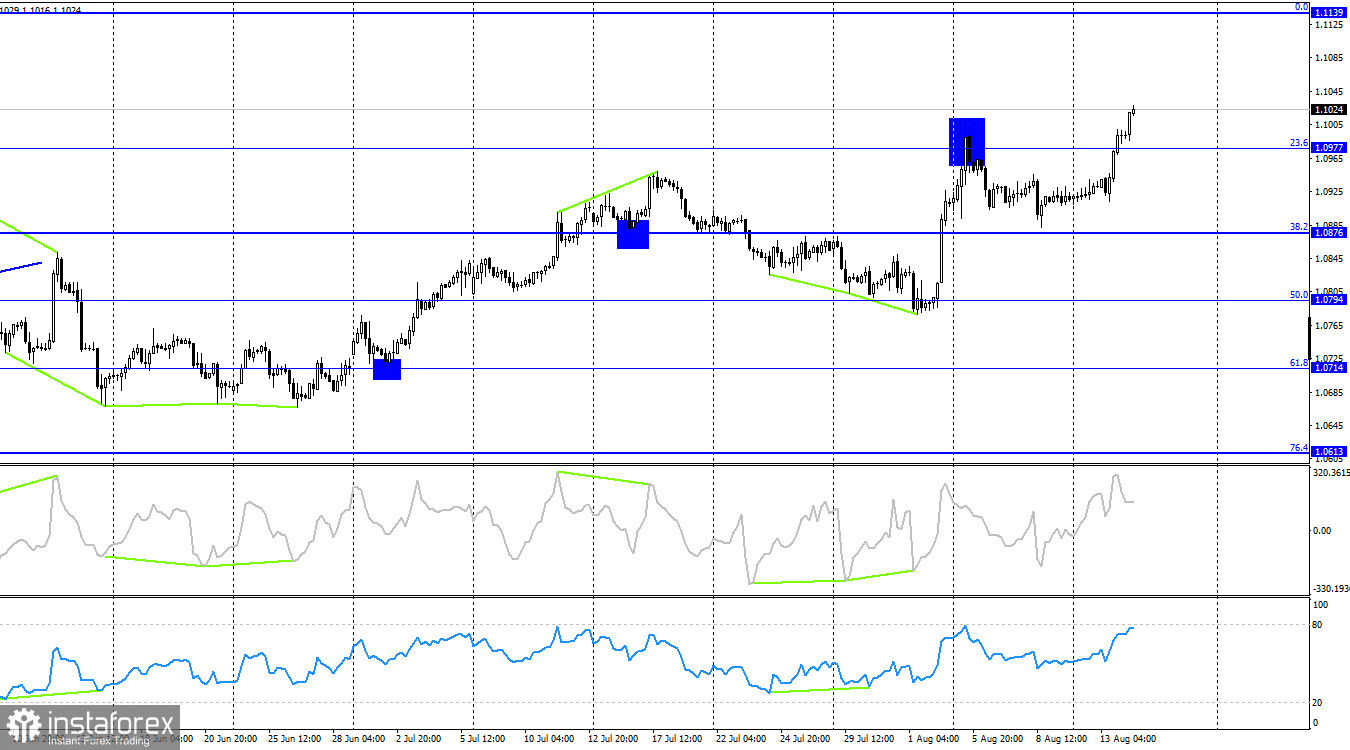Click the 17 Jul 12:00 date label
This screenshot has height=750, width=1350.
[x=679, y=739]
